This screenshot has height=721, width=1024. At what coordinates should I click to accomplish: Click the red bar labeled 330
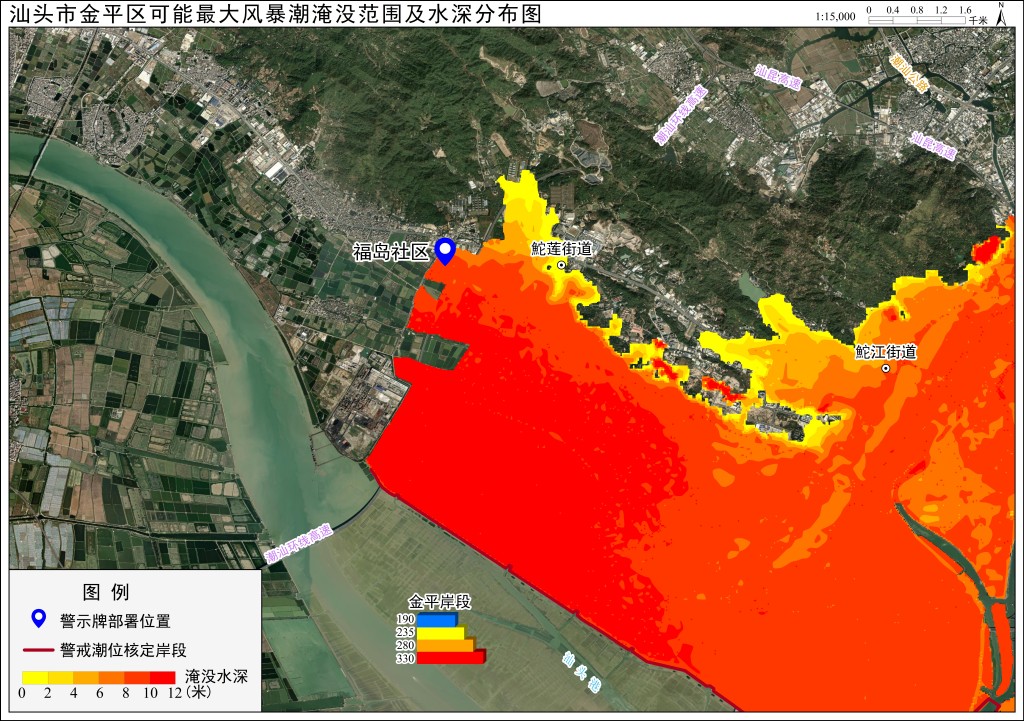(x=451, y=658)
